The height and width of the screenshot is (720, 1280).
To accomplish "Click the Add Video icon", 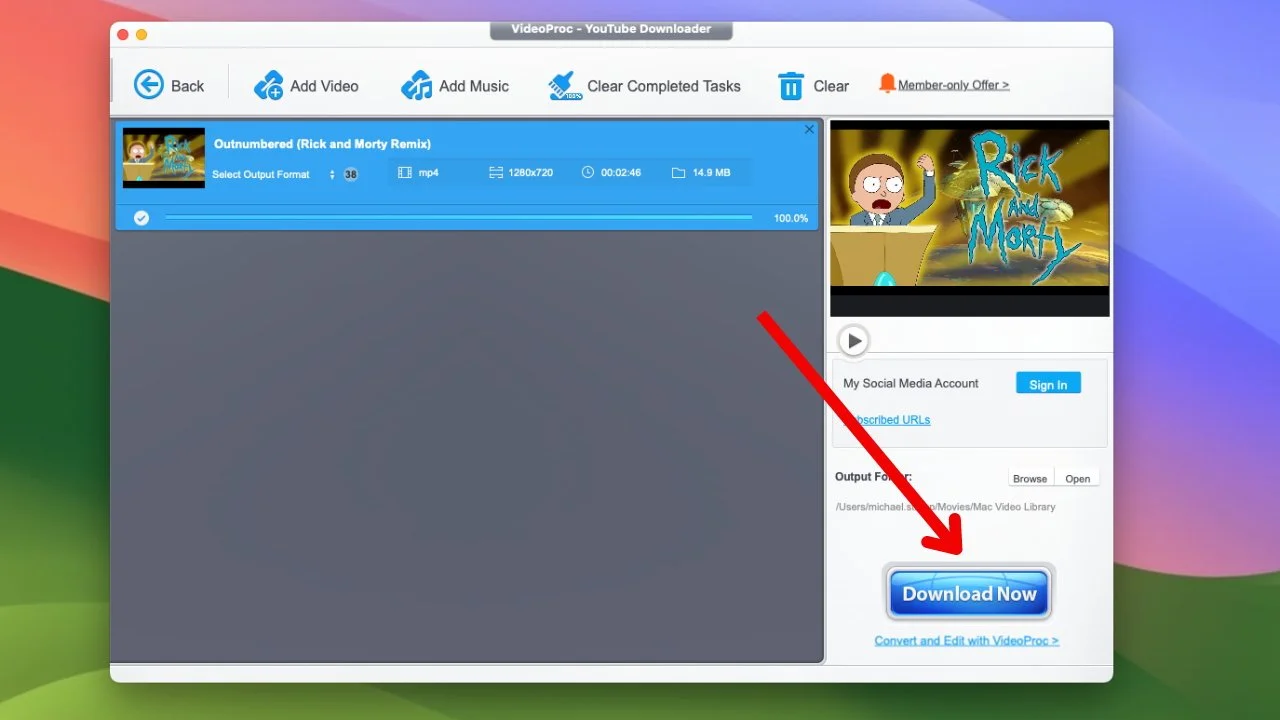I will point(268,86).
